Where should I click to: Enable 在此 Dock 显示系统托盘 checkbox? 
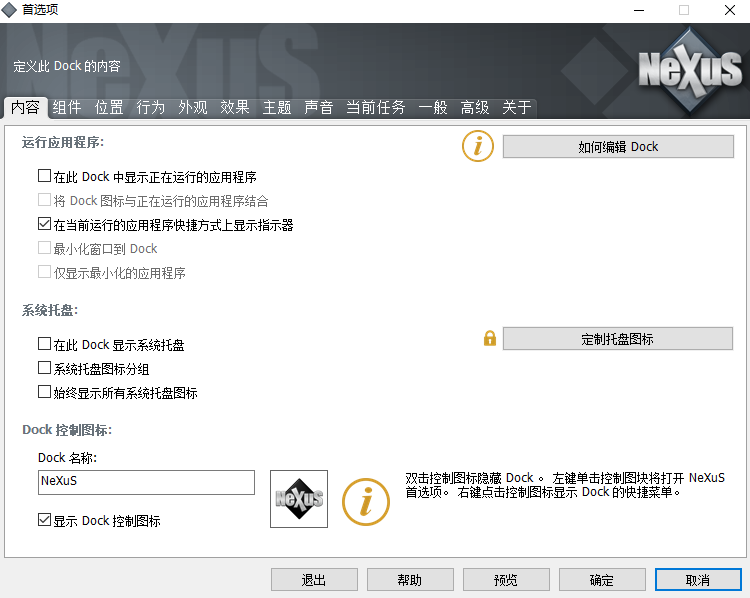[44, 344]
